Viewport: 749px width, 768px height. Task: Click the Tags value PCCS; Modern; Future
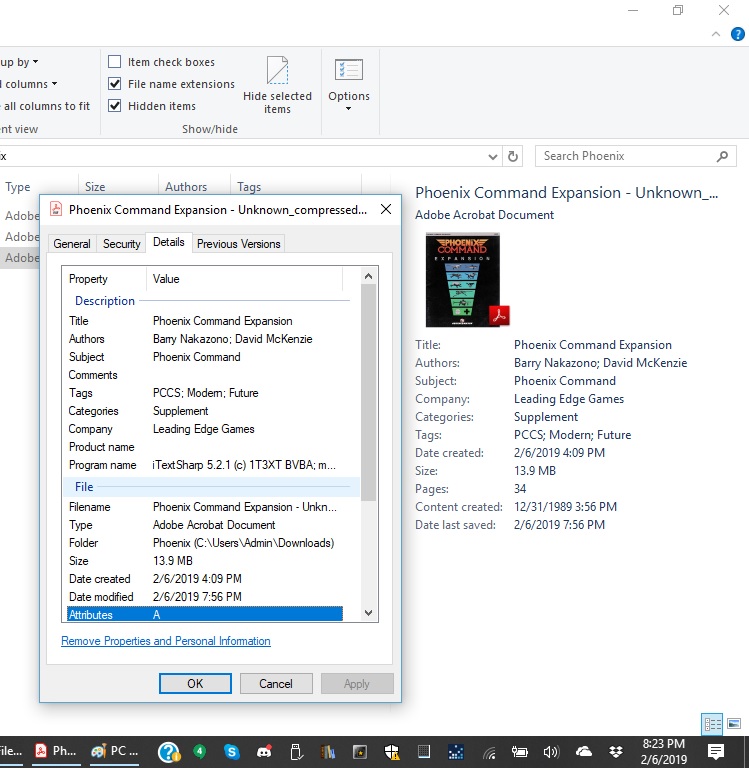coord(205,393)
